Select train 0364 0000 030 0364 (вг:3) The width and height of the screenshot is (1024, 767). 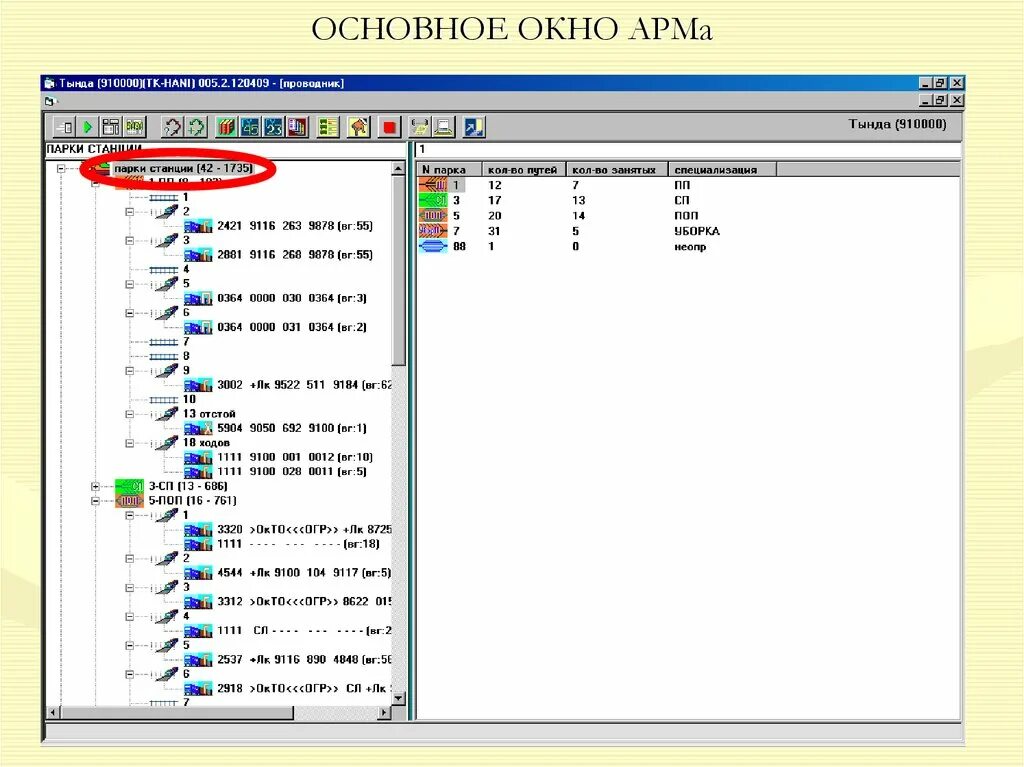point(291,299)
